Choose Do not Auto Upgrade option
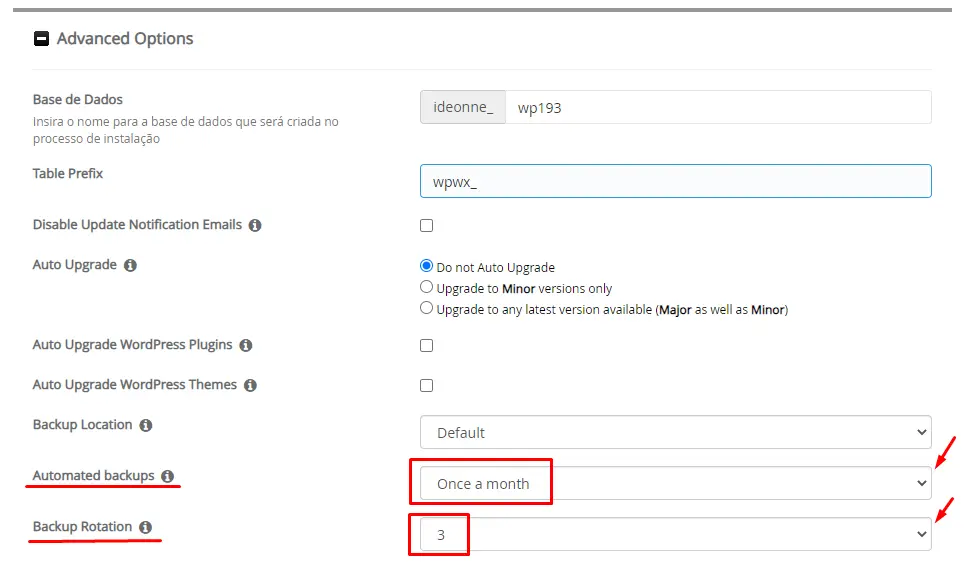This screenshot has width=975, height=588. click(426, 266)
